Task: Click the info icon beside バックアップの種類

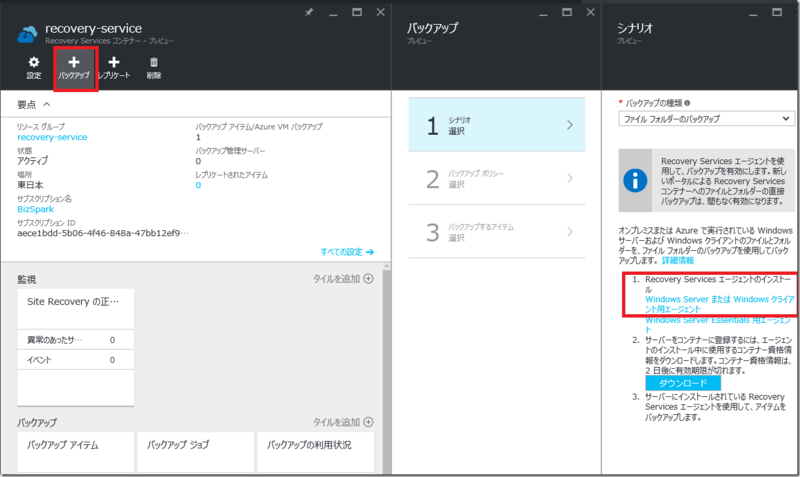Action: [x=687, y=103]
